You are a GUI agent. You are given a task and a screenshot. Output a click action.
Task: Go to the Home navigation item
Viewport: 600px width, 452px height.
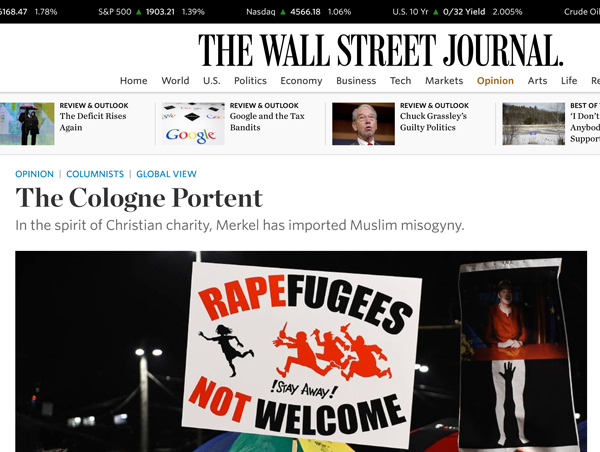coord(134,81)
